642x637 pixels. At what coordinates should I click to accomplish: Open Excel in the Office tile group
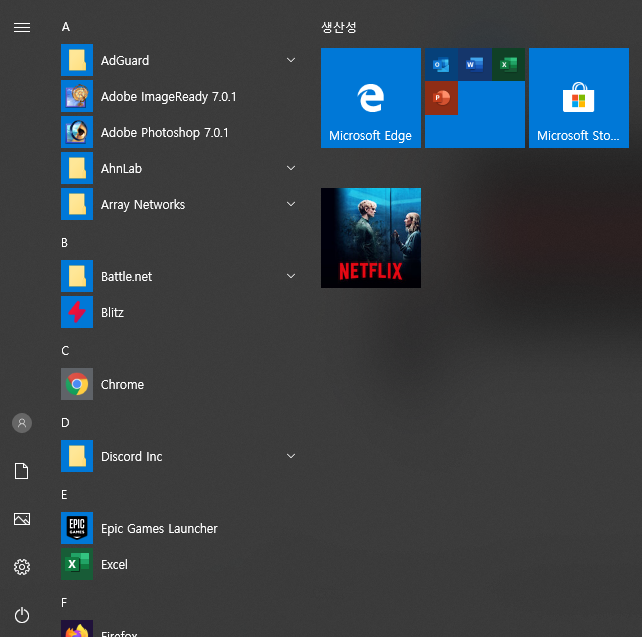[509, 64]
